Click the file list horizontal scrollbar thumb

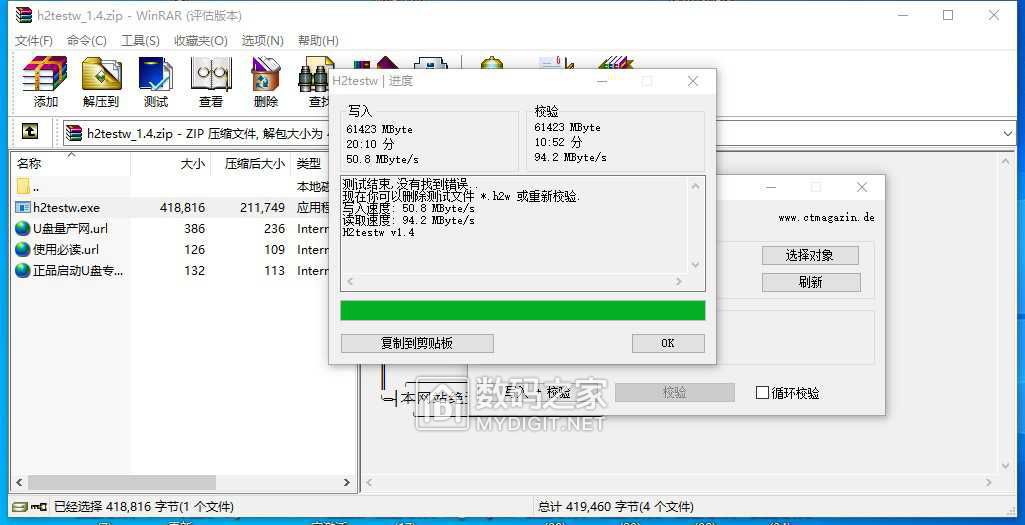pyautogui.click(x=122, y=483)
